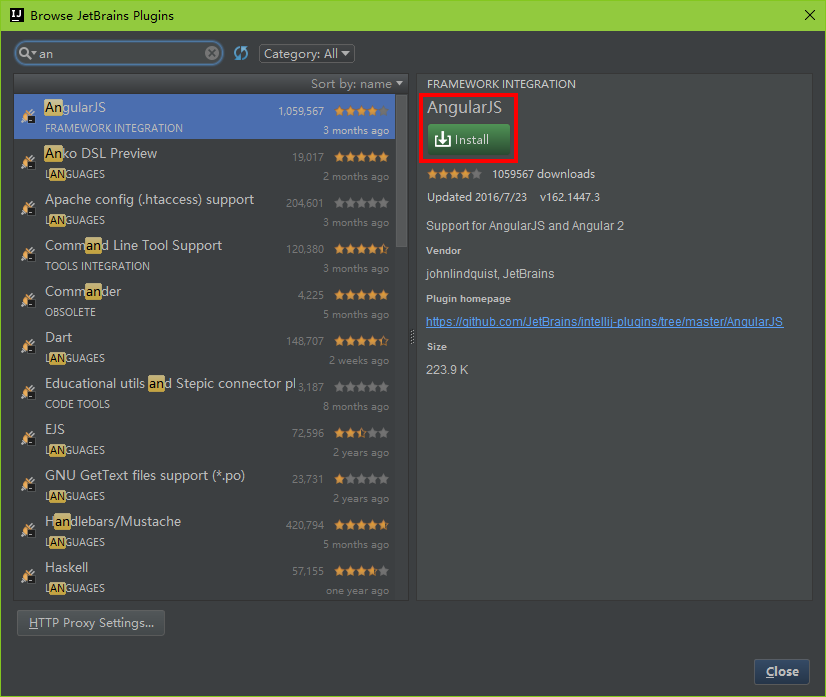Close the window with the title bar X
826x697 pixels.
tap(810, 15)
